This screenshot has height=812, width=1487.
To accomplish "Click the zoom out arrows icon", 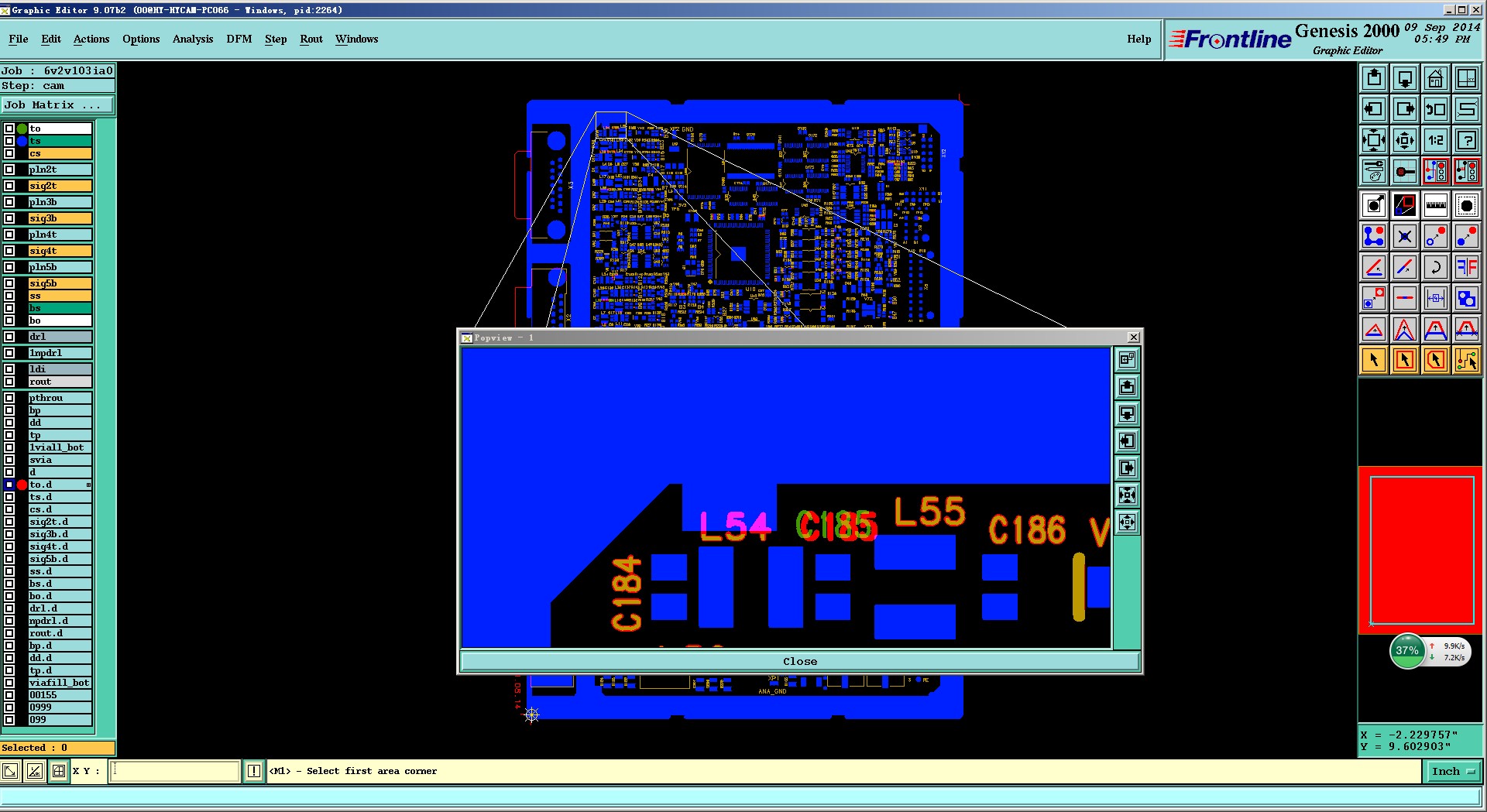I will pos(1405,140).
